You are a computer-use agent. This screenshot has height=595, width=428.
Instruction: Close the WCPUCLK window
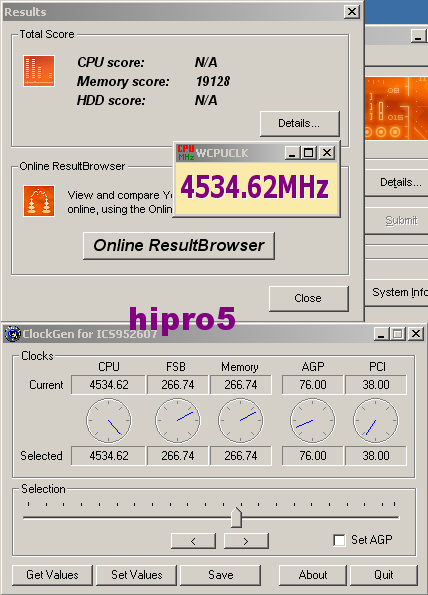pos(327,153)
